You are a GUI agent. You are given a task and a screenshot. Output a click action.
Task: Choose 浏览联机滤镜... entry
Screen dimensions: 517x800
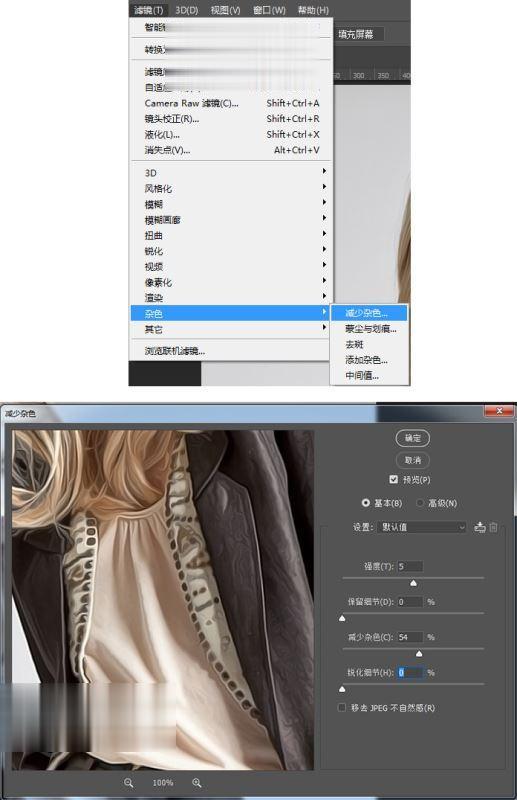click(232, 352)
